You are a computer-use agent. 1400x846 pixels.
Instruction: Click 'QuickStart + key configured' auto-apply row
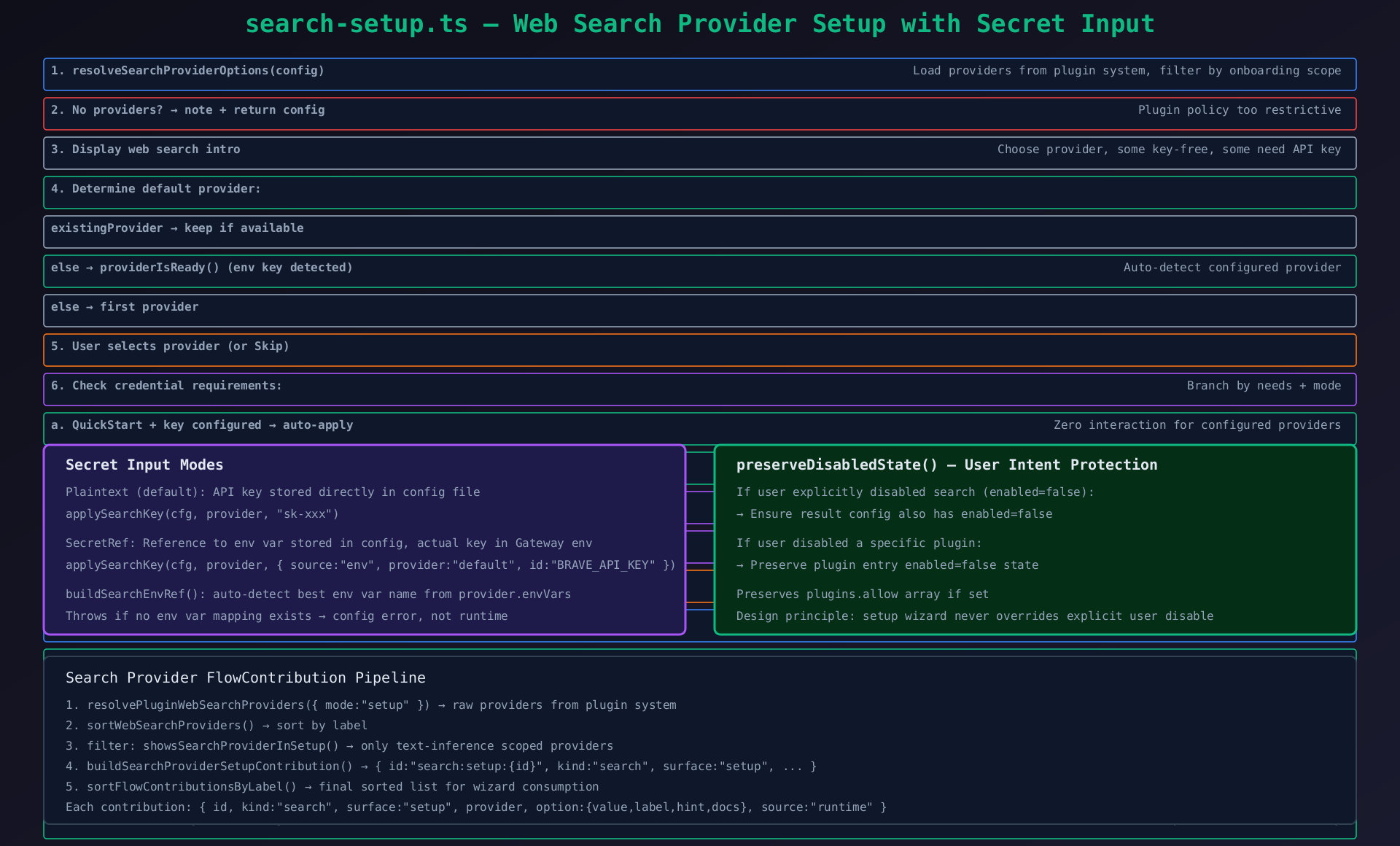click(202, 425)
